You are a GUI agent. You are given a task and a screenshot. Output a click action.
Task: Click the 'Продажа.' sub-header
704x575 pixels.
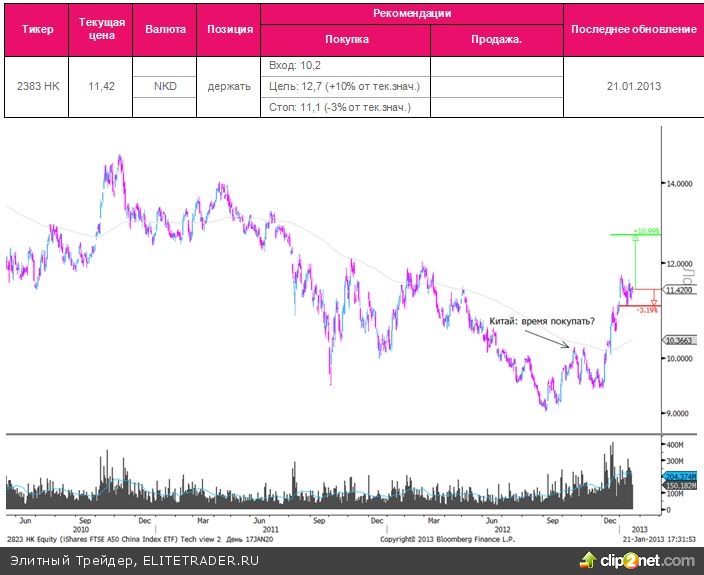pos(497,40)
